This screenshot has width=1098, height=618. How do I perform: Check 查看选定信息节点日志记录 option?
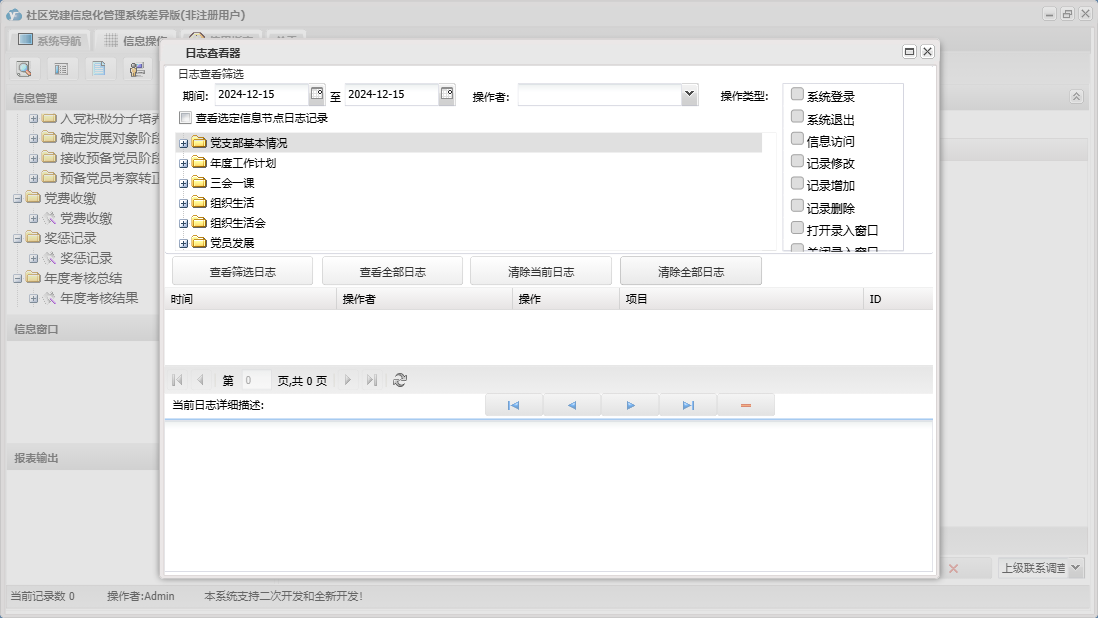[x=185, y=118]
